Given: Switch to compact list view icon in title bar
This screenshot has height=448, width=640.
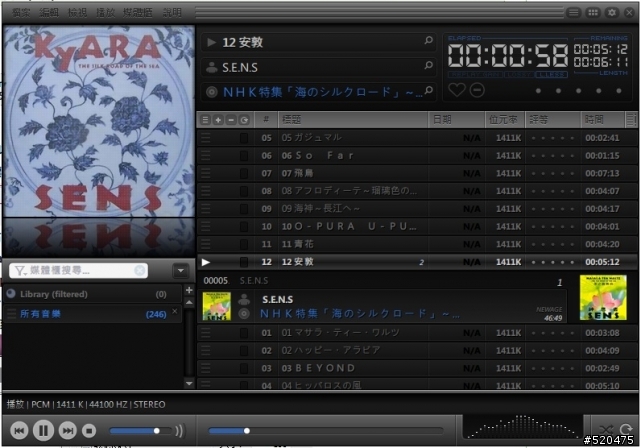Looking at the screenshot, I should pos(573,13).
